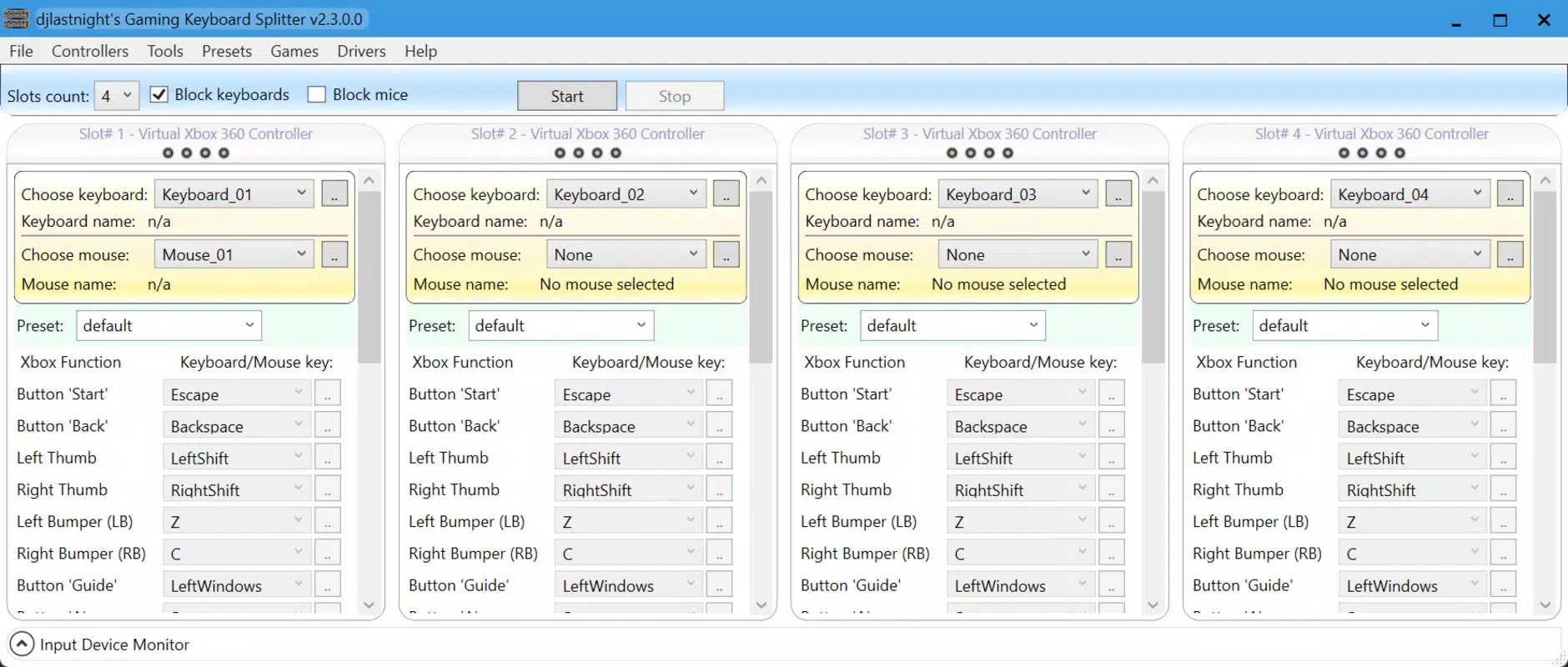
Task: Click the Stop button
Action: pos(675,96)
